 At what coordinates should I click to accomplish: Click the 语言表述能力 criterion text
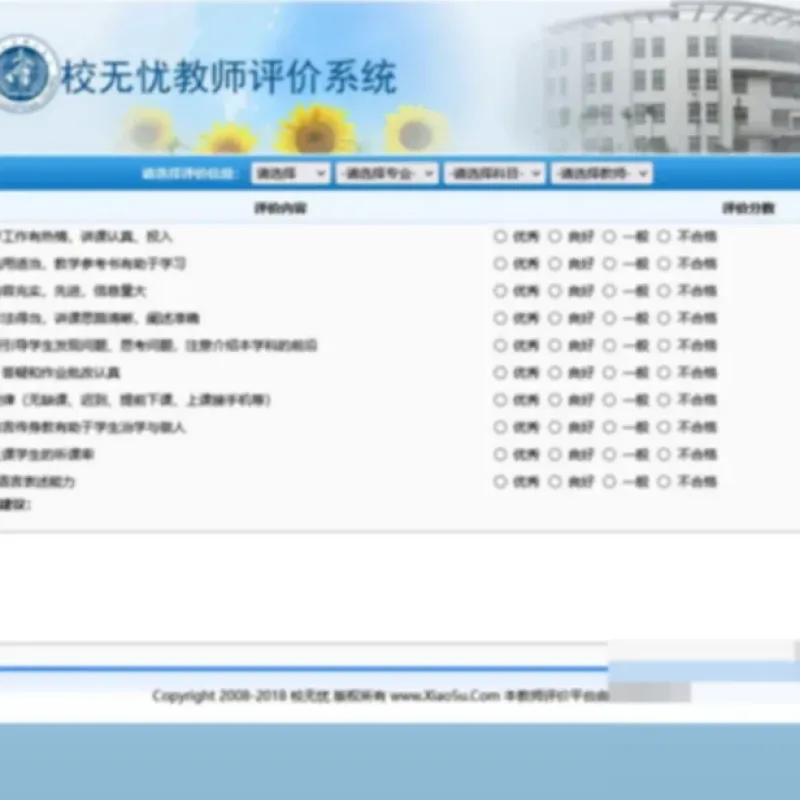coord(37,482)
